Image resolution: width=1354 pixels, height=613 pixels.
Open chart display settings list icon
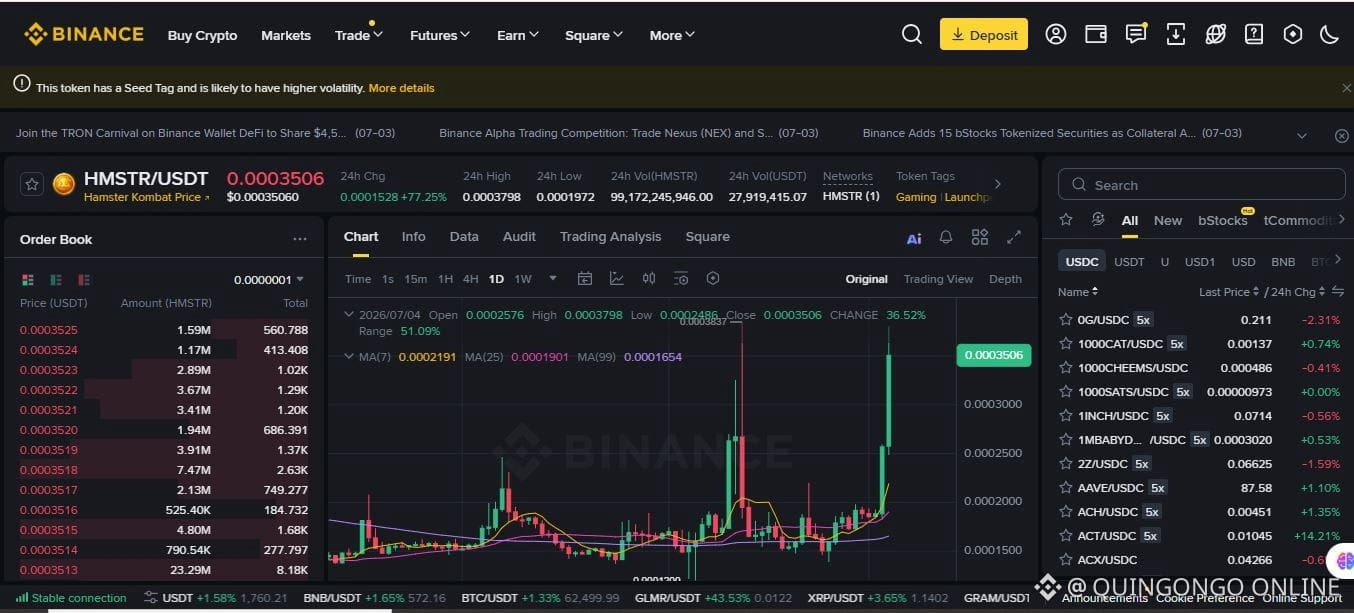[x=681, y=279]
